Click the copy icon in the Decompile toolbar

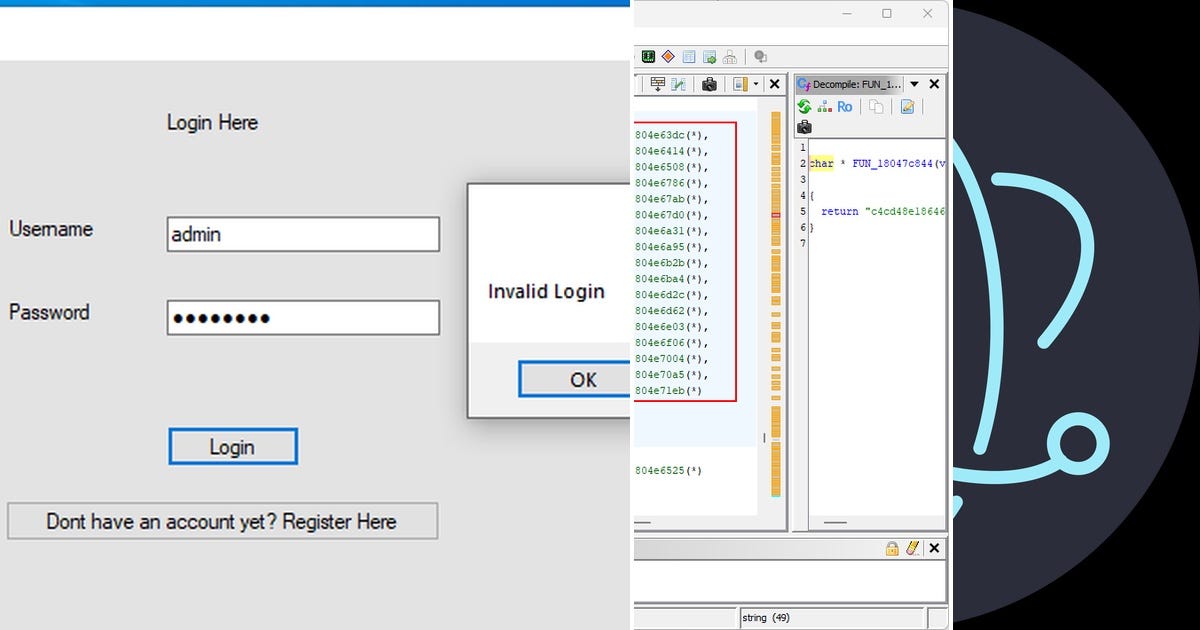coord(877,107)
